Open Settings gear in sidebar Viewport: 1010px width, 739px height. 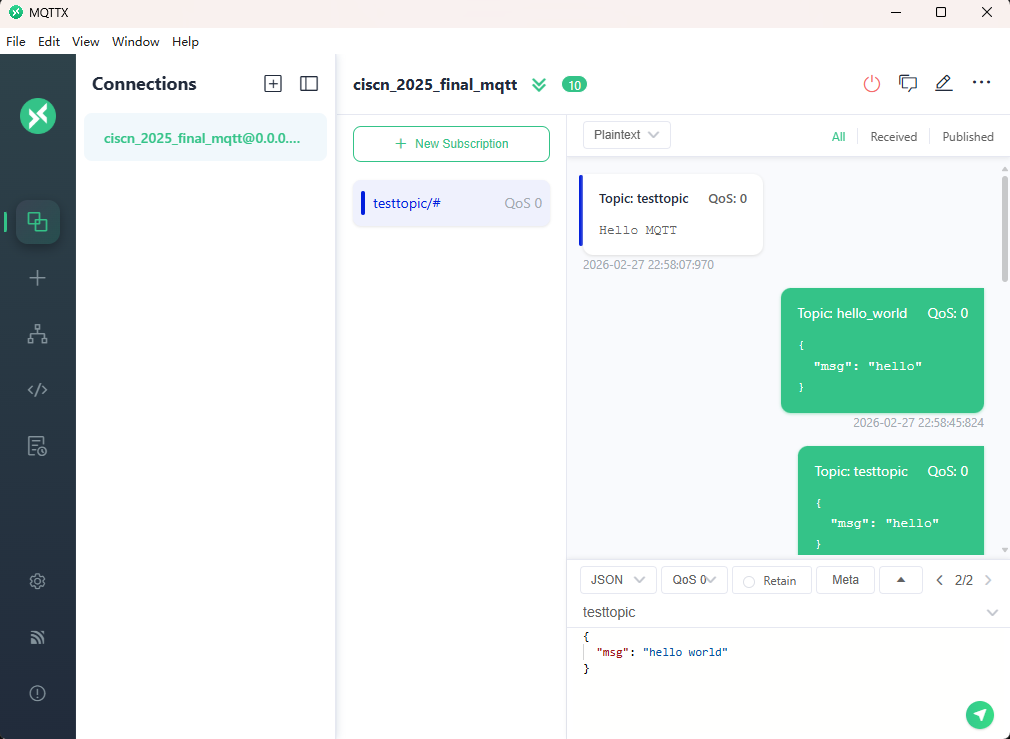coord(38,581)
